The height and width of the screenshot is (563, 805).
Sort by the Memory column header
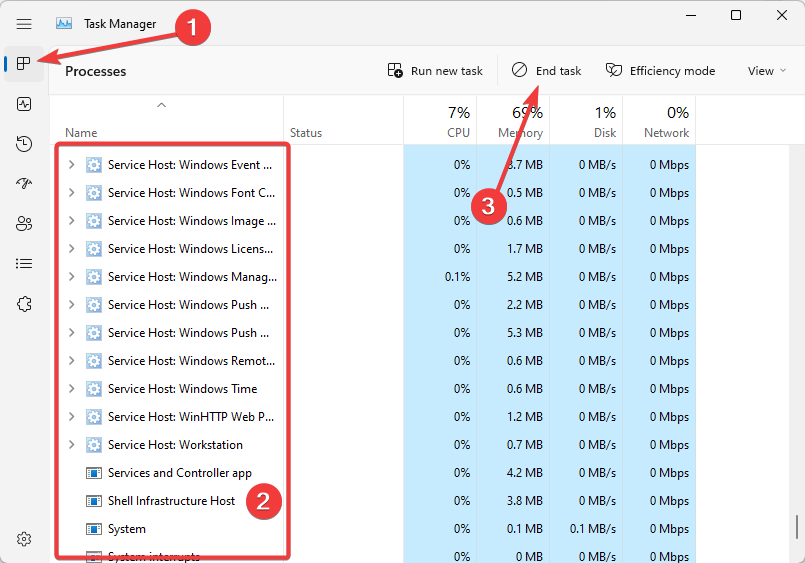[x=520, y=133]
